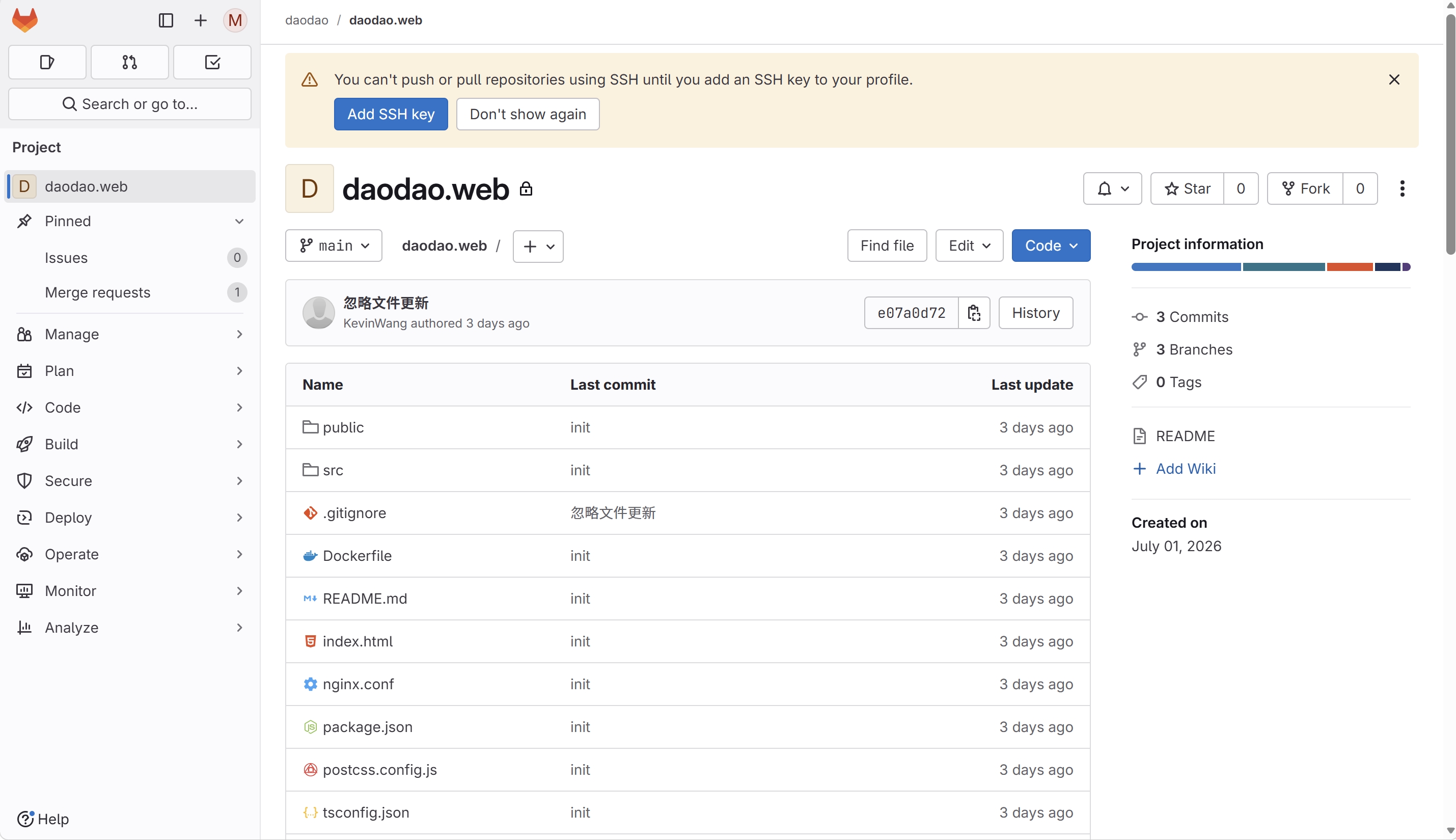Expand the Build menu in sidebar
1456x840 pixels.
[x=130, y=444]
